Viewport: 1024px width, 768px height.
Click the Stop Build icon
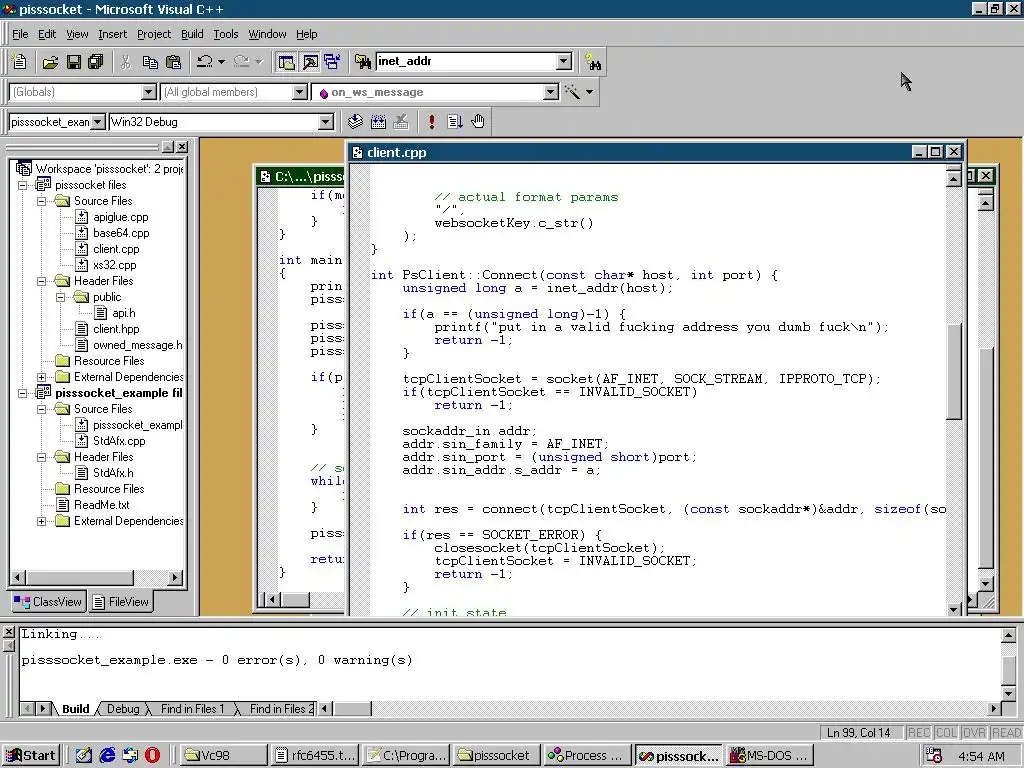pos(401,121)
